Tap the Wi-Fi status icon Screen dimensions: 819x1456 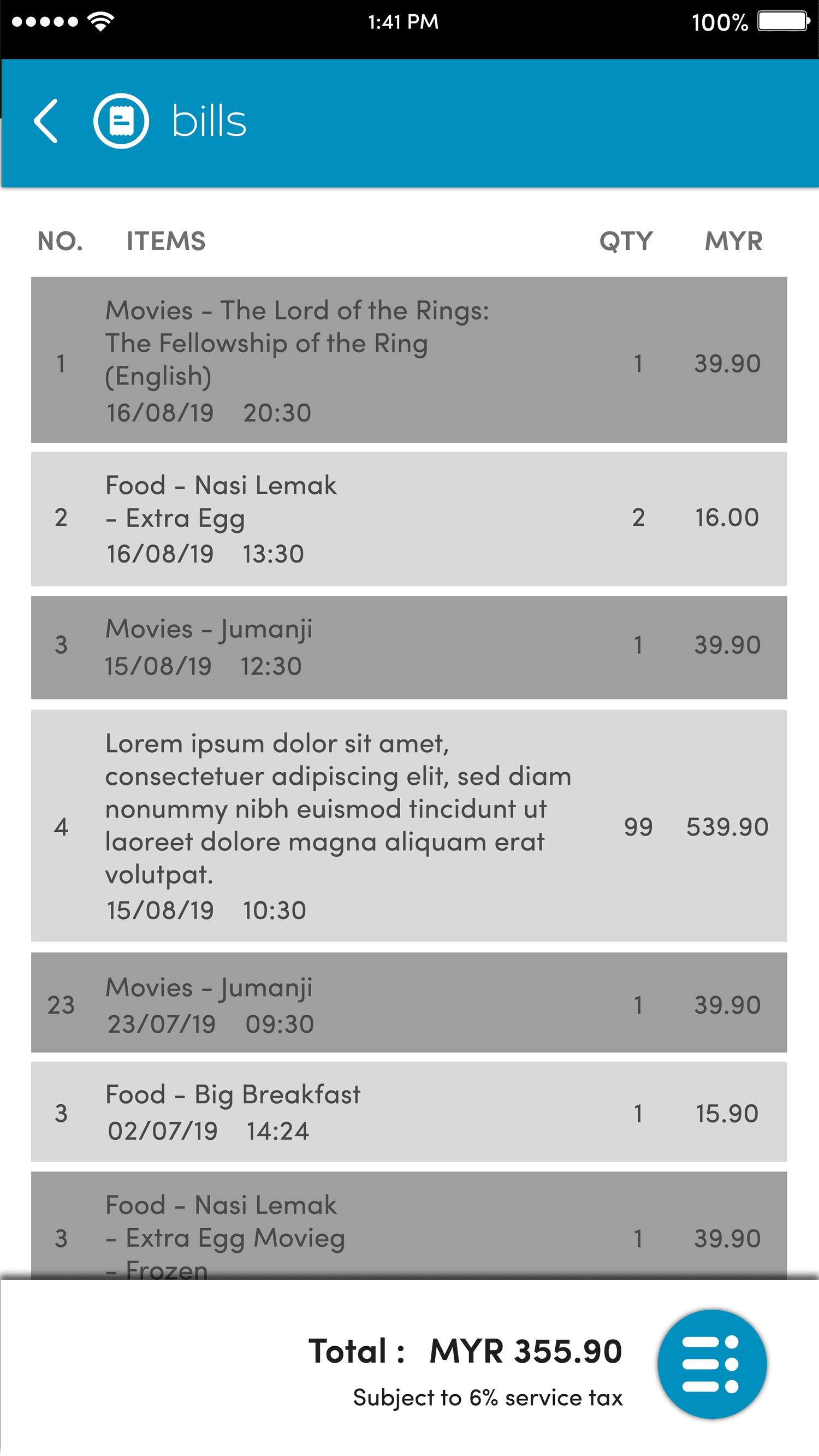tap(100, 21)
